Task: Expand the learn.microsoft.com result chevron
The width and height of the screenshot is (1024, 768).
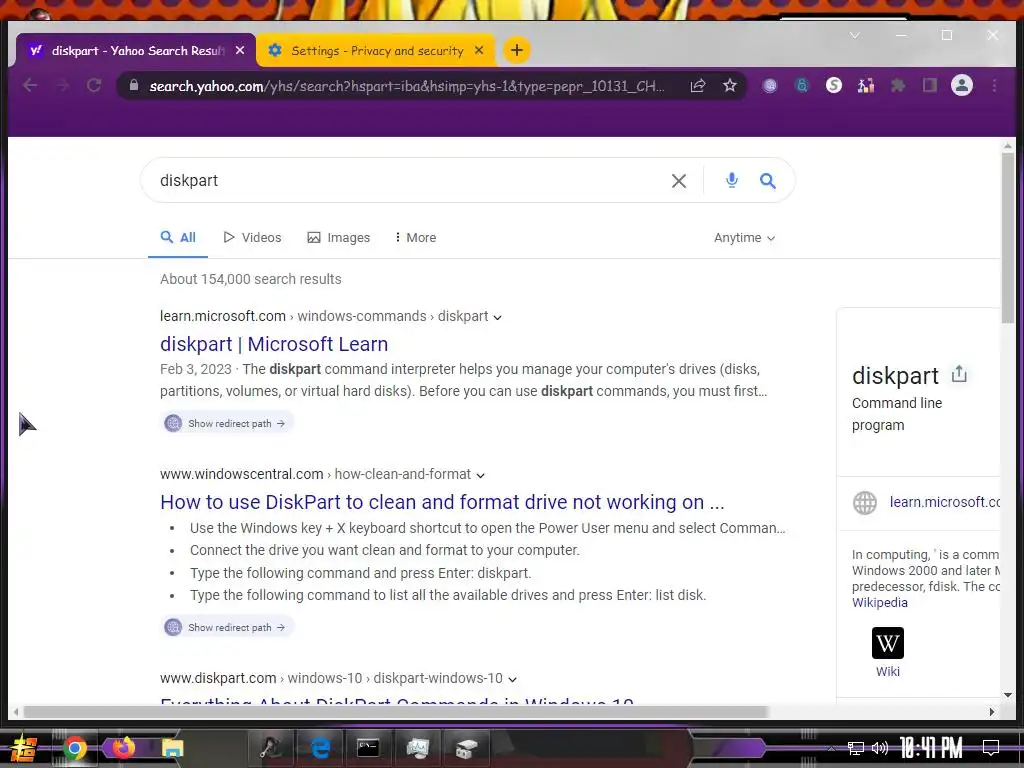Action: 498,317
